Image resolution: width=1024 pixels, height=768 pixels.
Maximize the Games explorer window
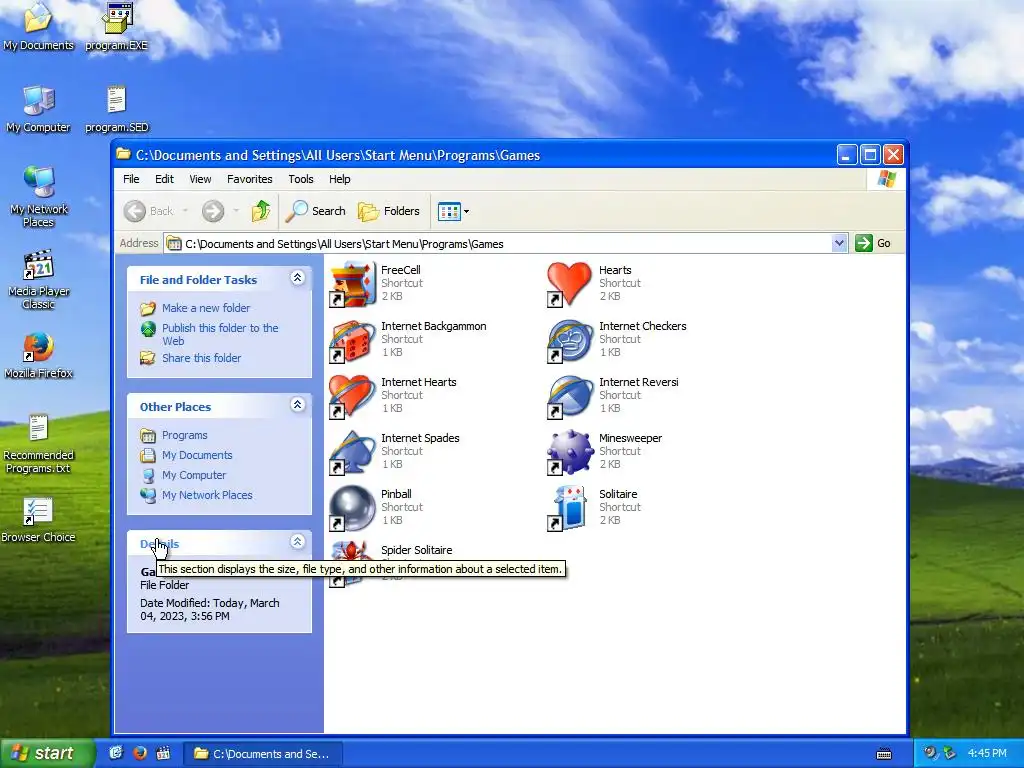pos(870,155)
